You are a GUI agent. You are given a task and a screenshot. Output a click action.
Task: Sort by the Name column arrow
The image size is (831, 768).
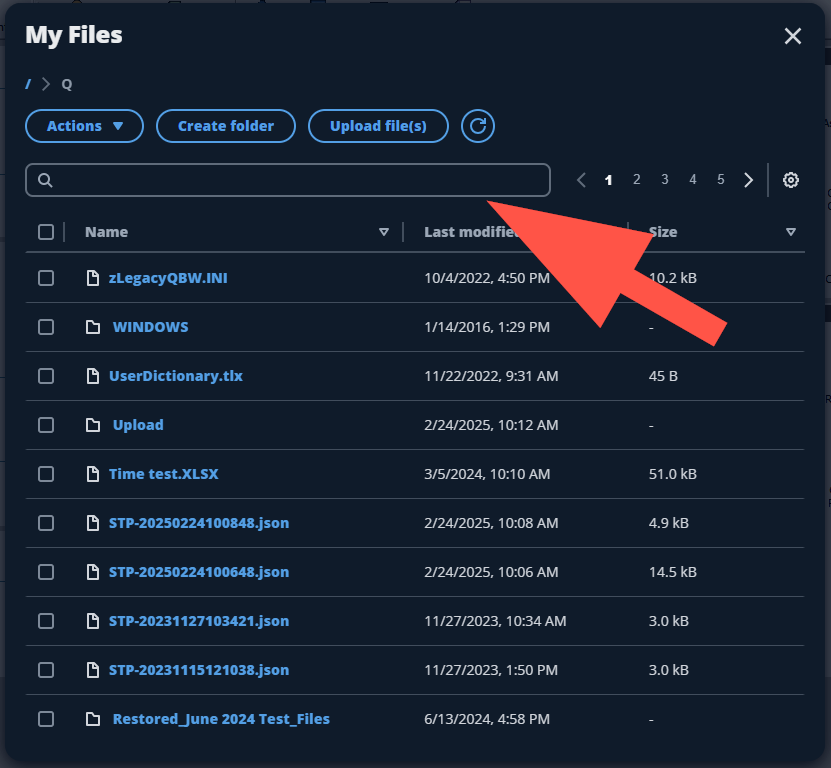click(x=384, y=232)
